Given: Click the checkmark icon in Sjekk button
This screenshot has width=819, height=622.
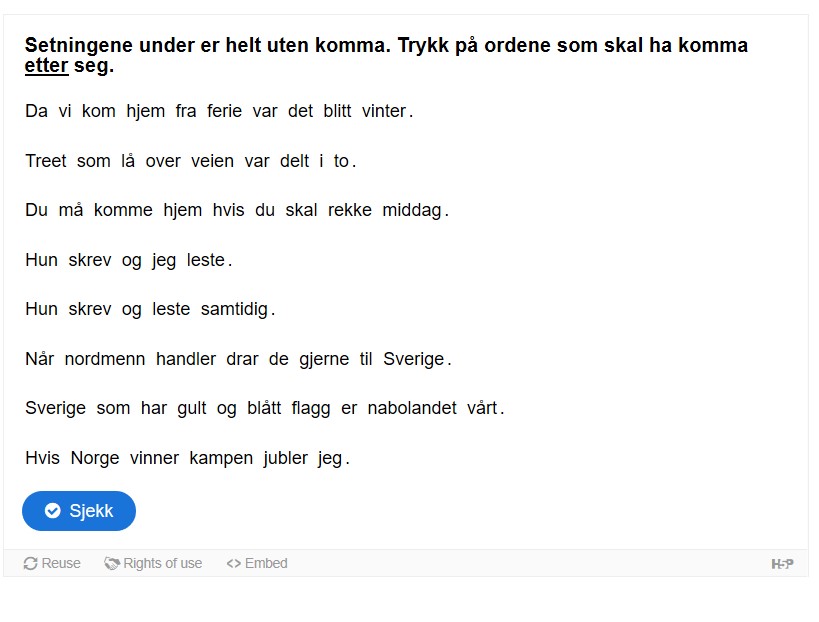Looking at the screenshot, I should [x=53, y=510].
